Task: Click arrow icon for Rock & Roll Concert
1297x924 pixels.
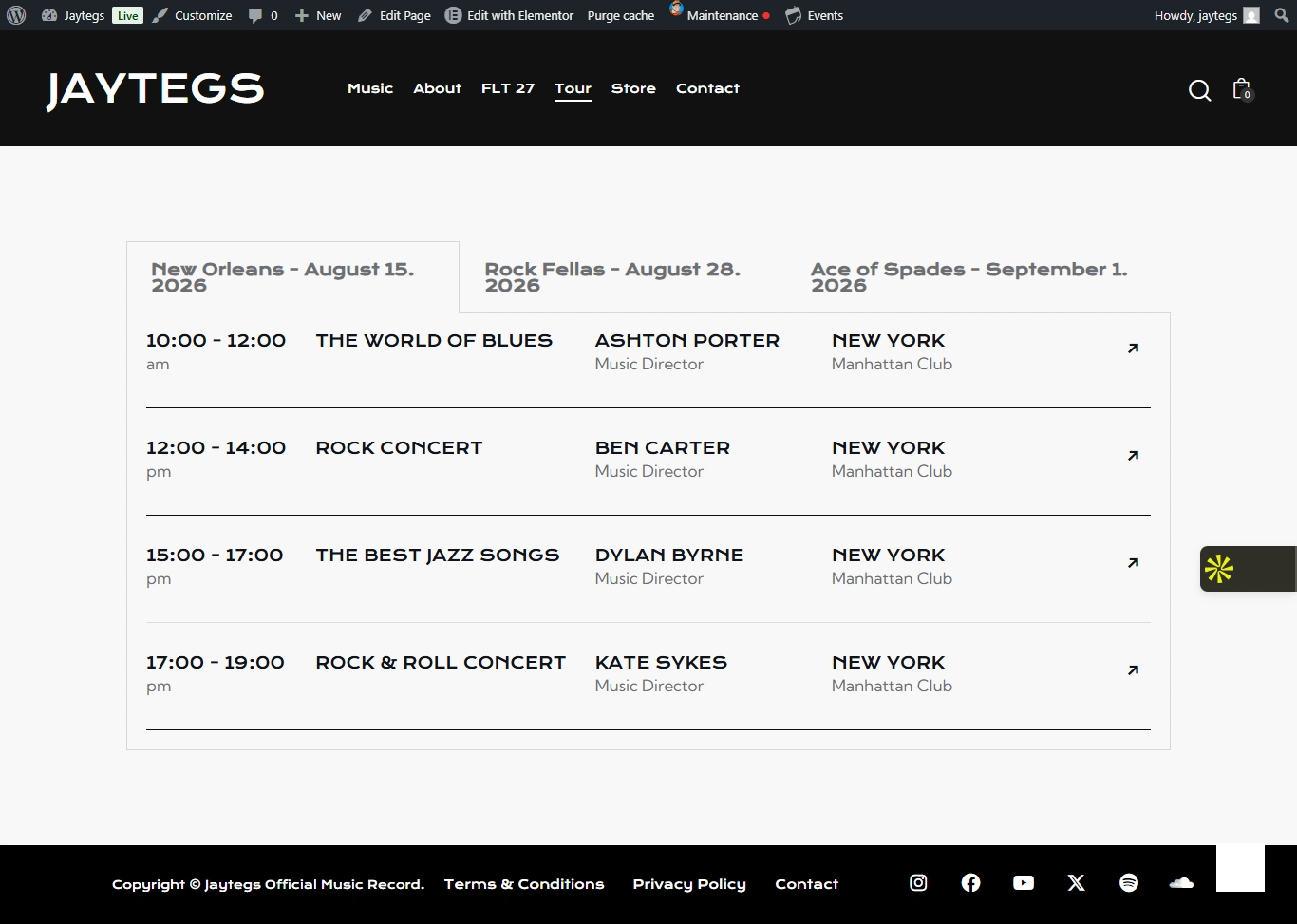Action: pyautogui.click(x=1133, y=670)
